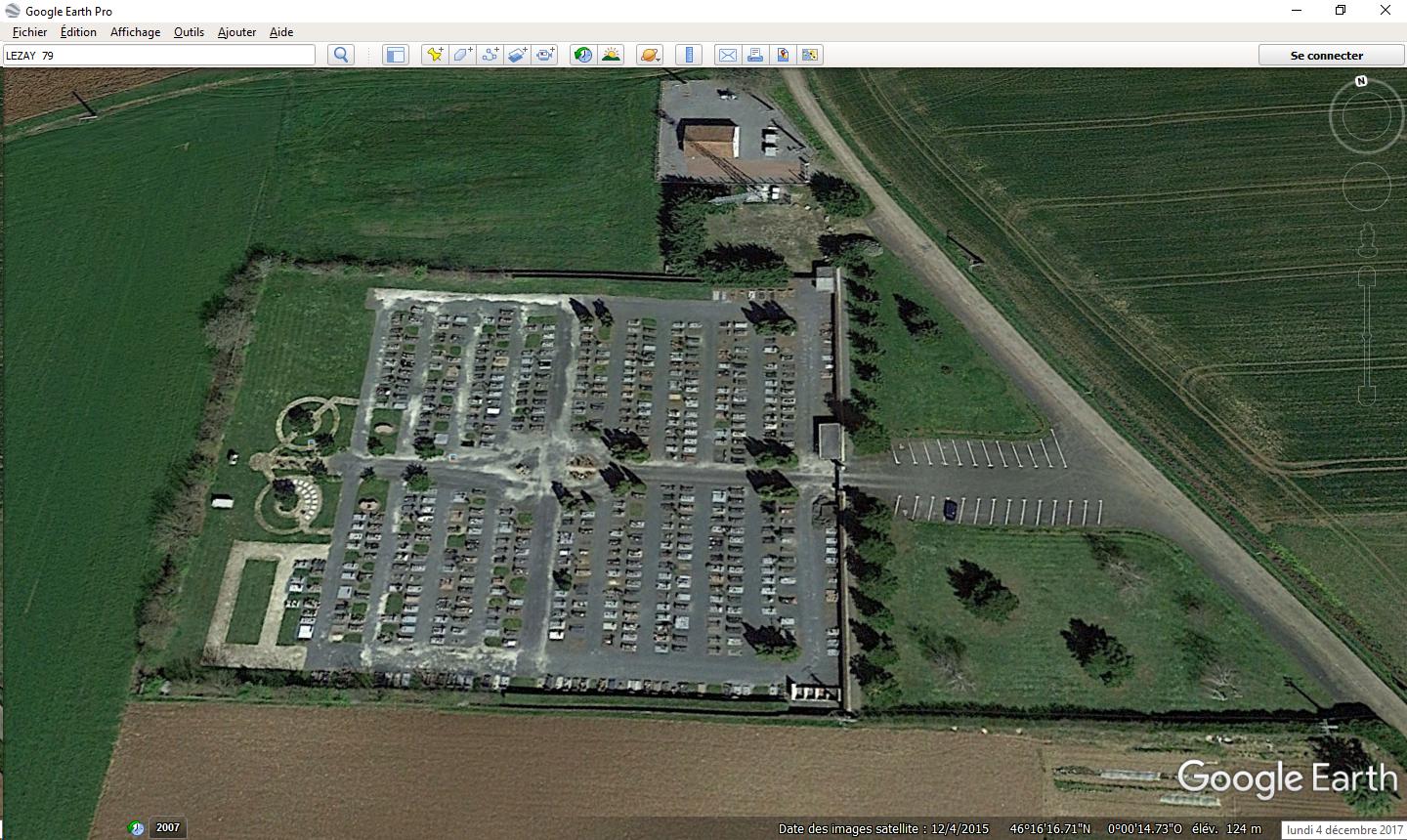Click the search field containing LEZAY 79
This screenshot has width=1407, height=840.
159,55
